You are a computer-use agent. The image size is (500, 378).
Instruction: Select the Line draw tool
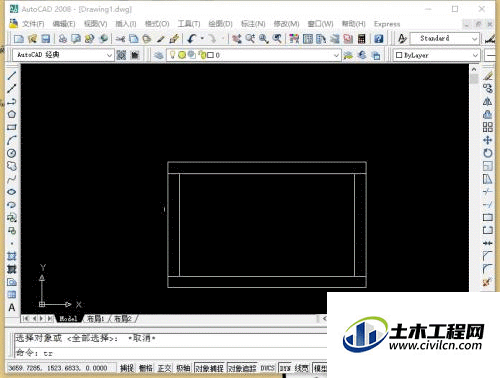pyautogui.click(x=12, y=75)
